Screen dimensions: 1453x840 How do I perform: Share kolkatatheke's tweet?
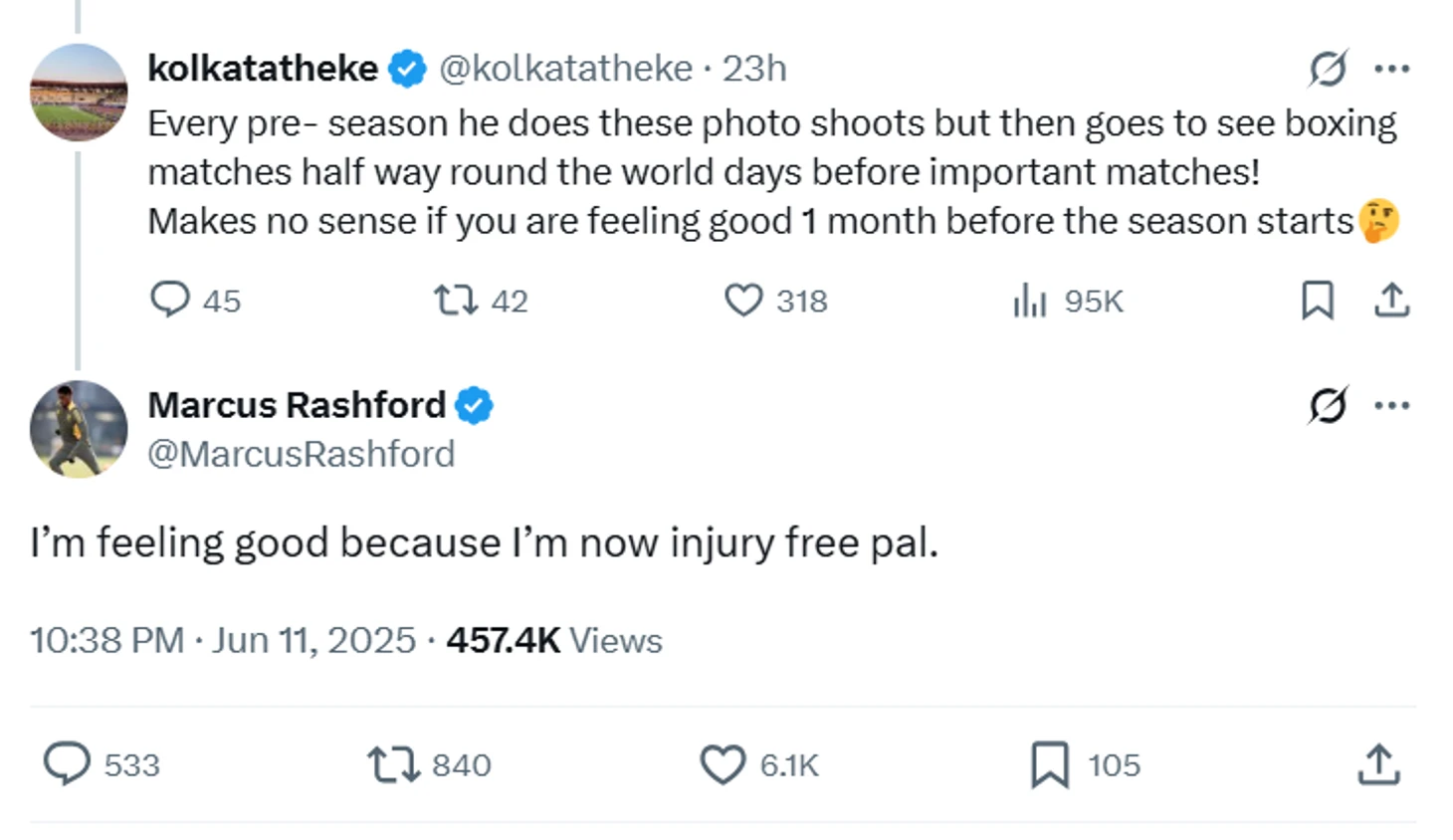click(x=1391, y=300)
